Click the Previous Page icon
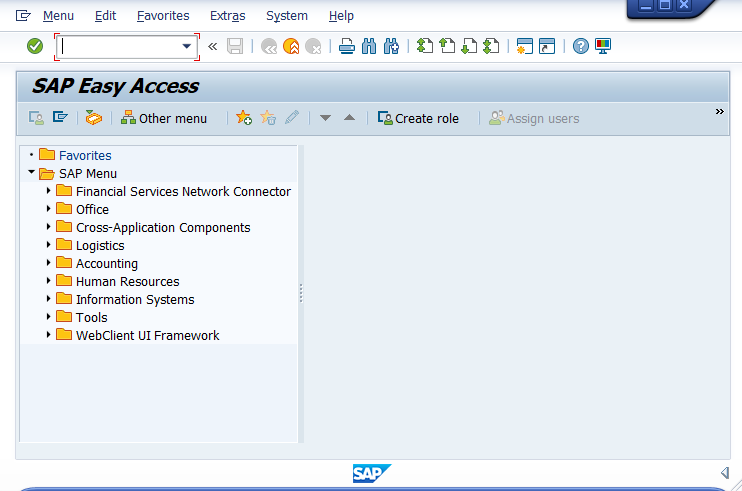Image resolution: width=742 pixels, height=491 pixels. tap(447, 46)
